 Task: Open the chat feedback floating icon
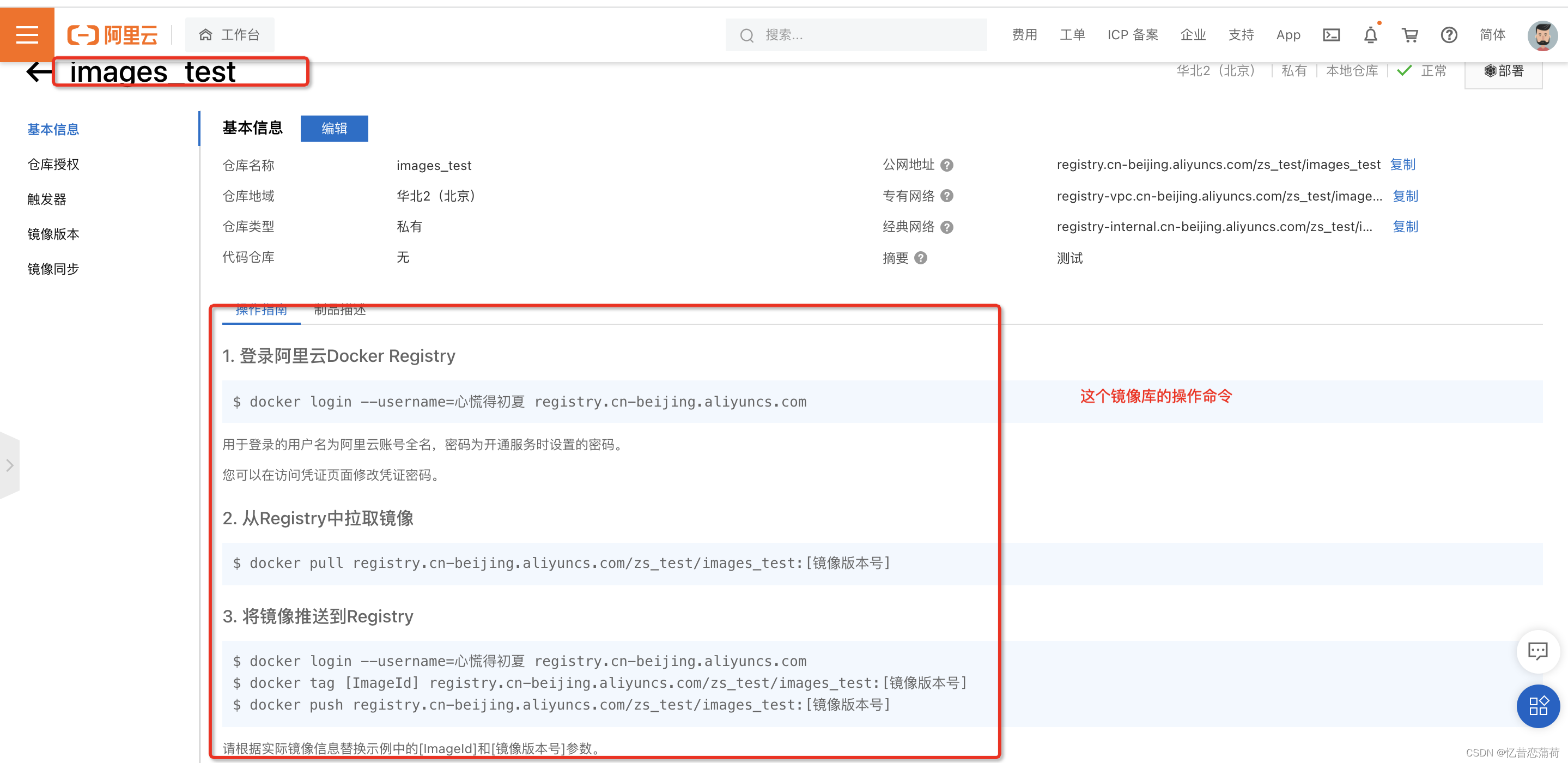click(1537, 651)
